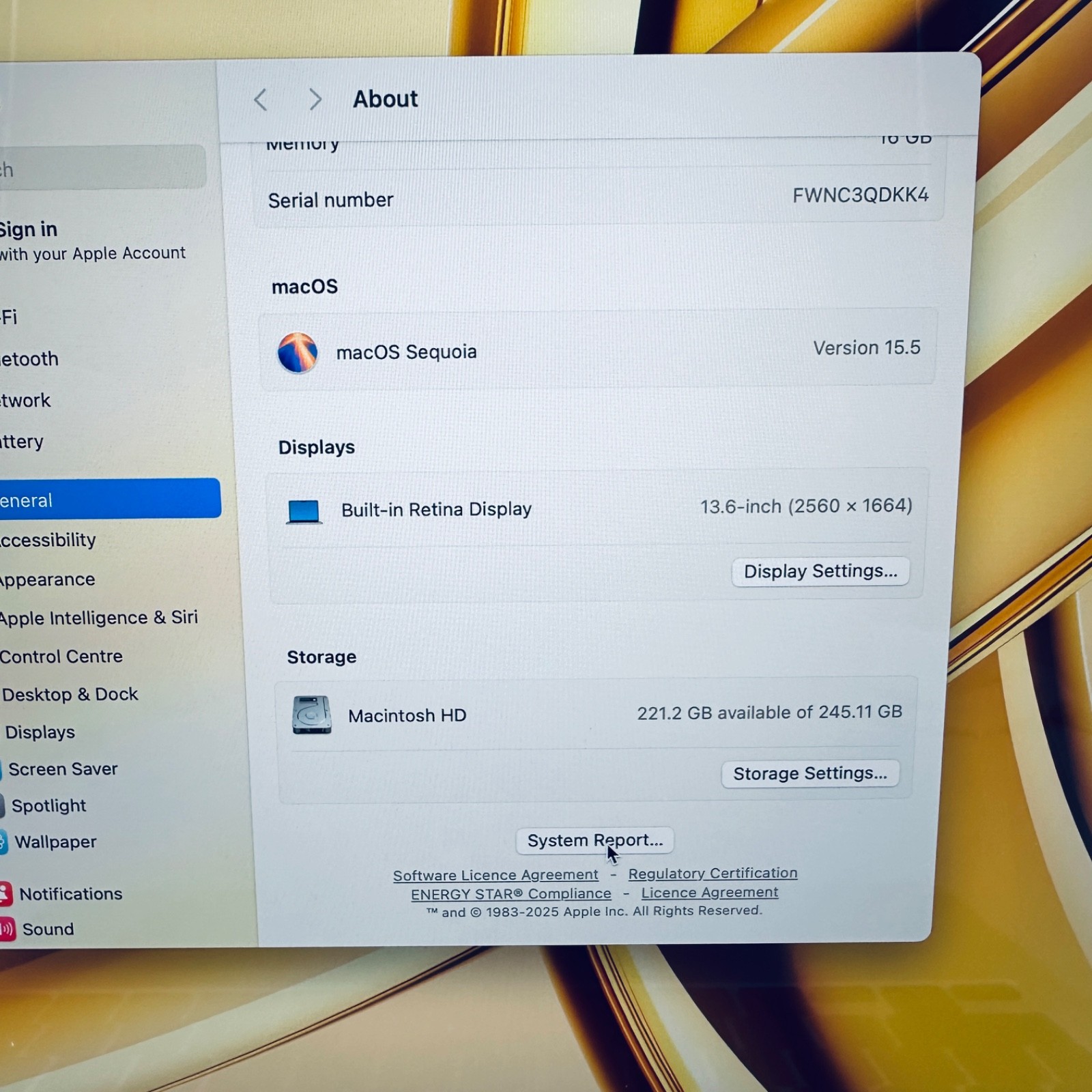Click the serial number FWNC3QDKK4
This screenshot has height=1092, width=1092.
click(x=860, y=196)
